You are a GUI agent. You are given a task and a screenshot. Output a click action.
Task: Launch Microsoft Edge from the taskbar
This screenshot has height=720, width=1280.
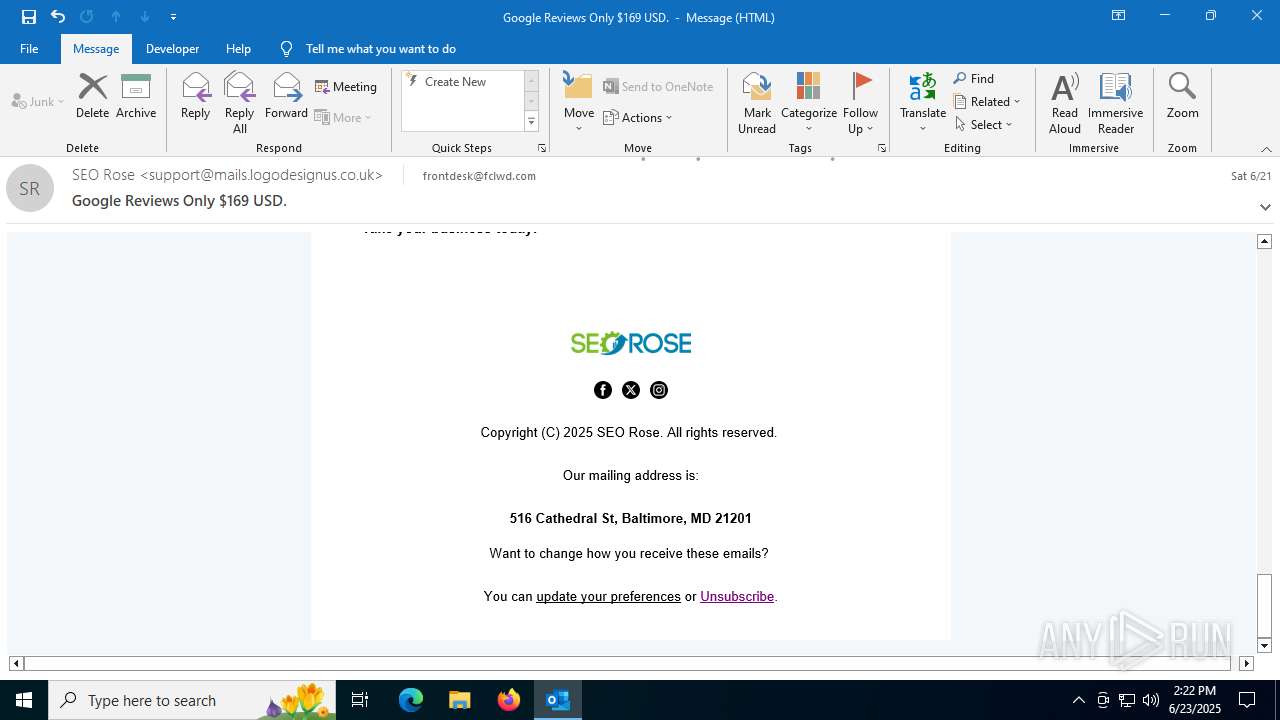(411, 700)
